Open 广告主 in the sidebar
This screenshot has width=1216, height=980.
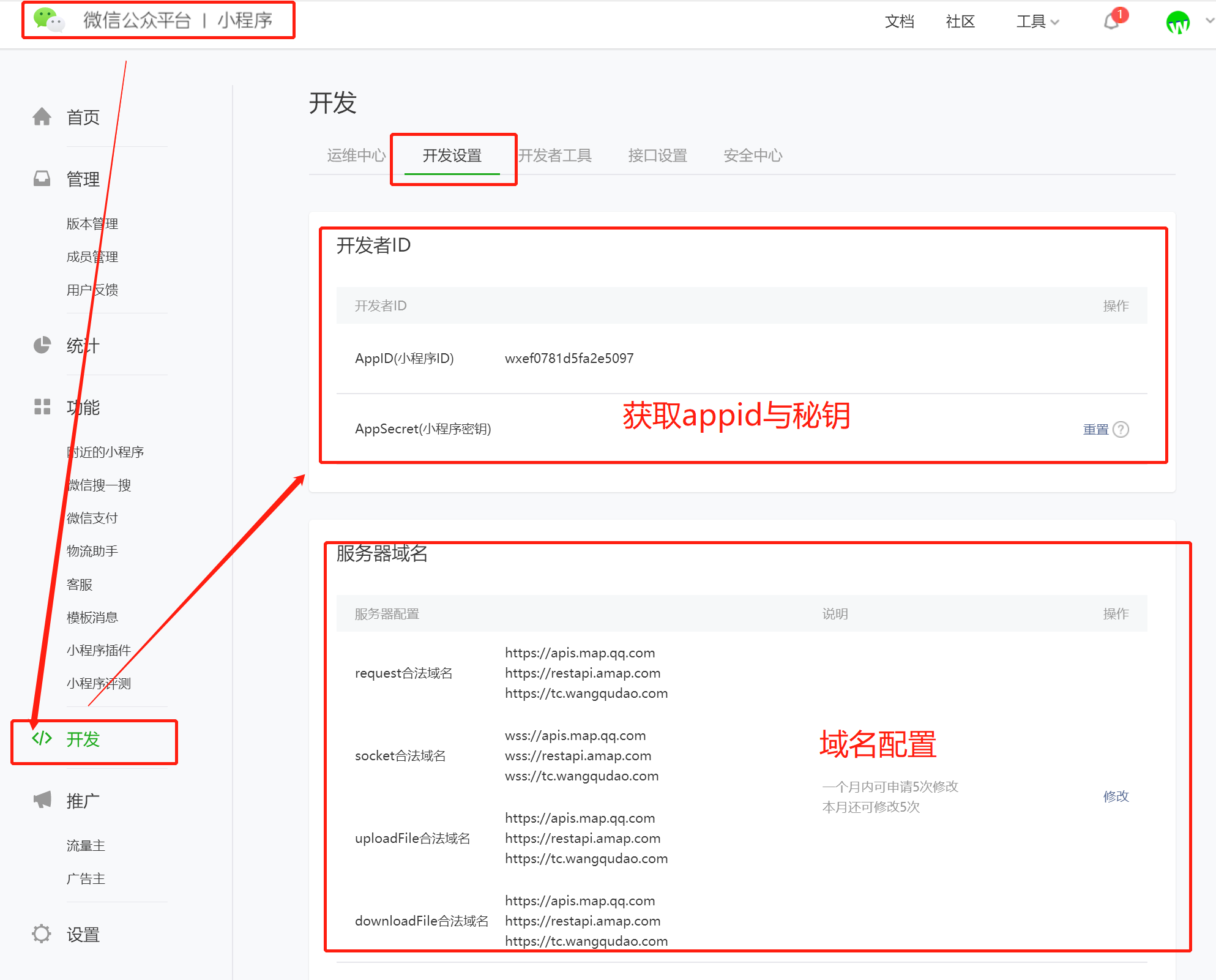click(86, 878)
